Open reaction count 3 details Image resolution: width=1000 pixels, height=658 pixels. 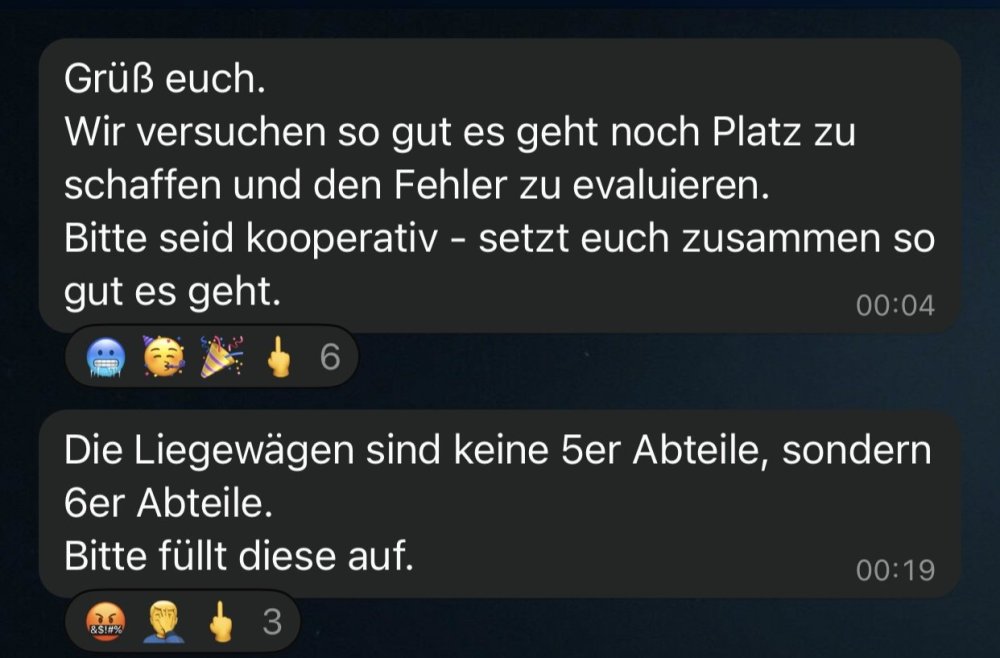[x=272, y=622]
